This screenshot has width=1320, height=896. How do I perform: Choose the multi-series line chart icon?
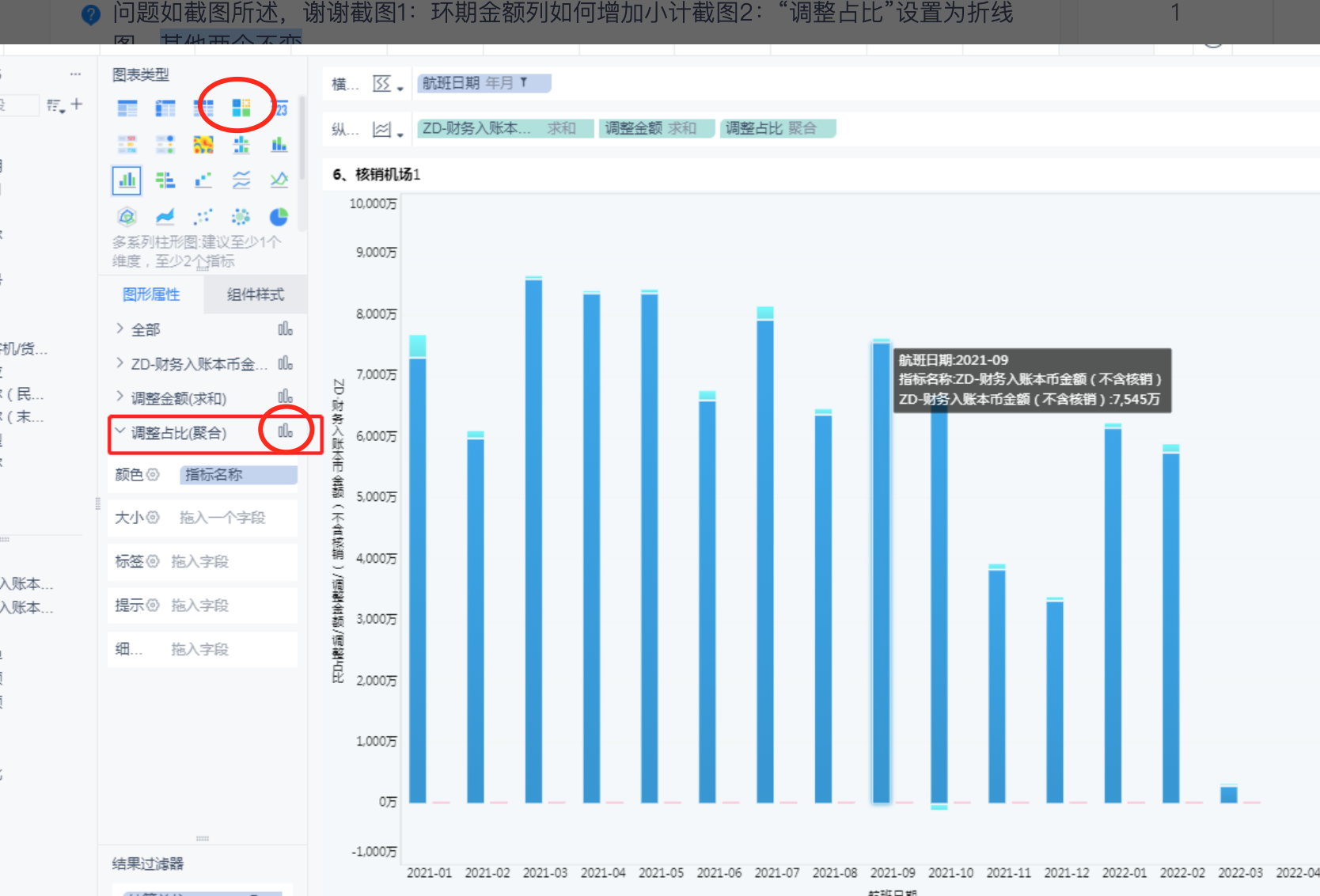tap(279, 180)
